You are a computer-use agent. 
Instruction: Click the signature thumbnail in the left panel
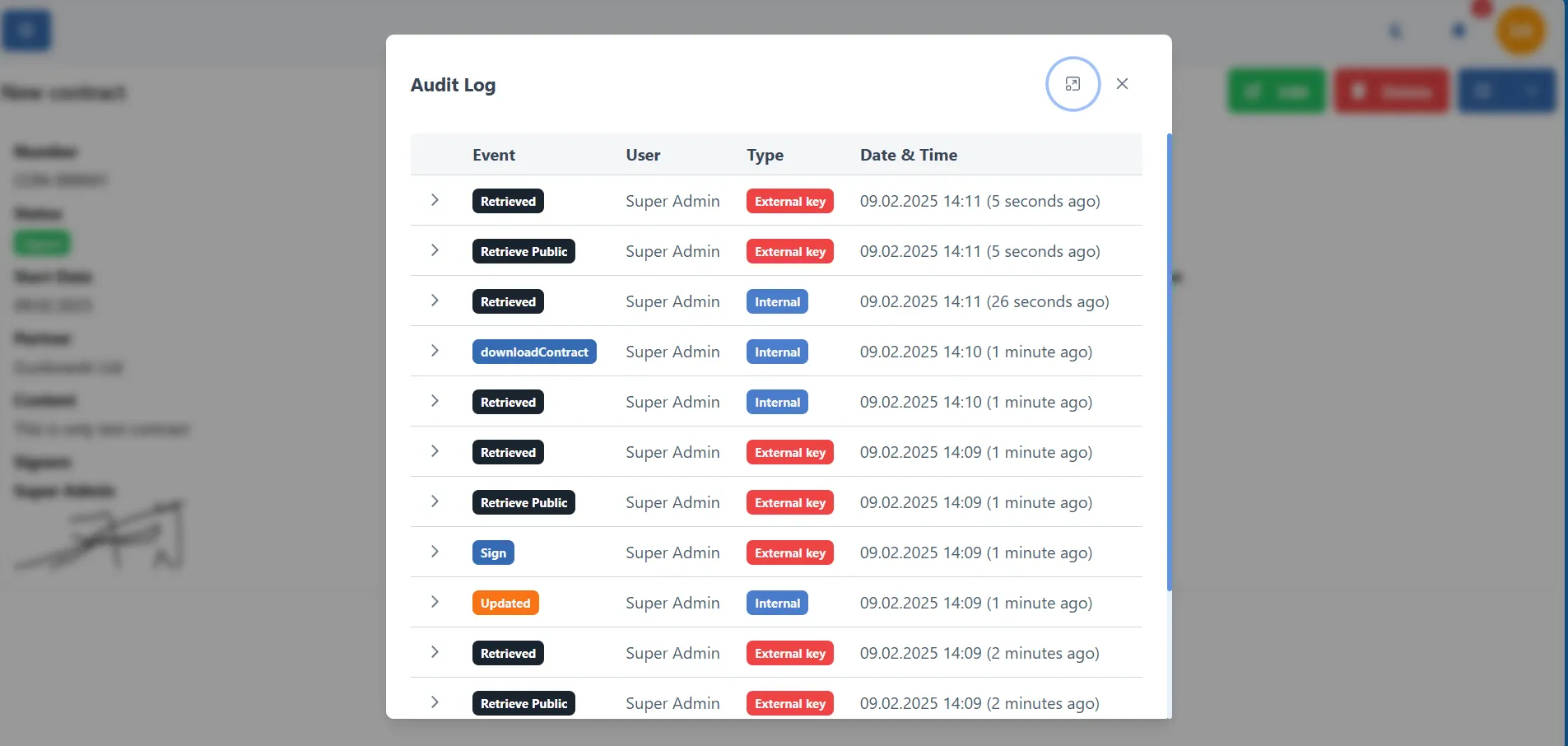[x=99, y=535]
